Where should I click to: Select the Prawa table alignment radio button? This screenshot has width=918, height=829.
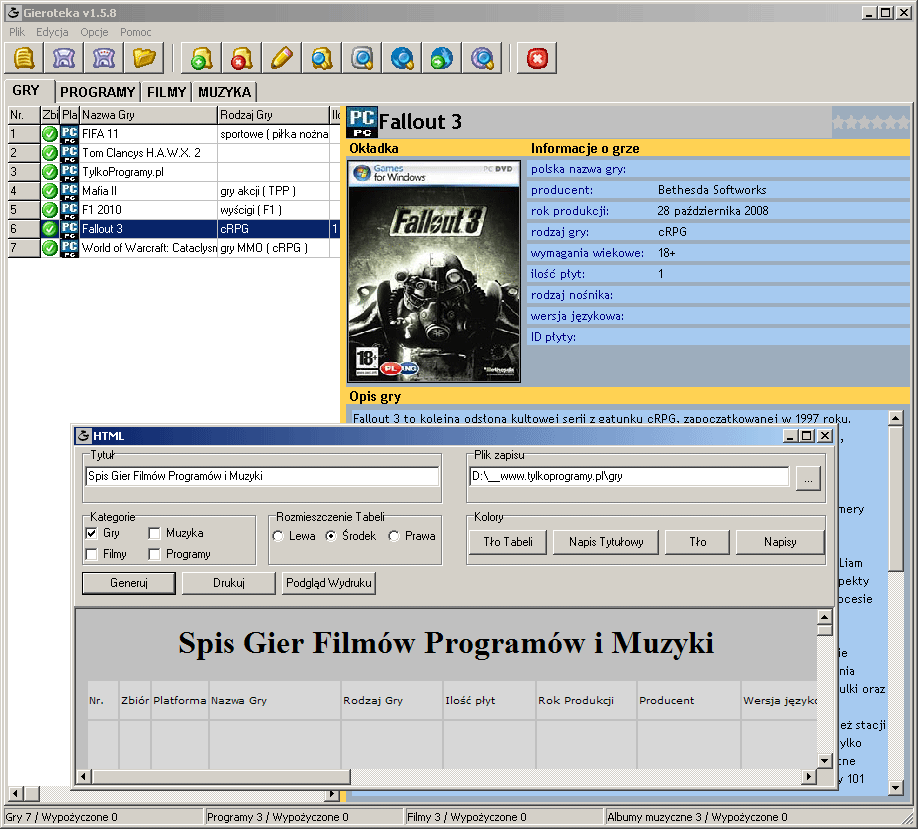(x=394, y=536)
